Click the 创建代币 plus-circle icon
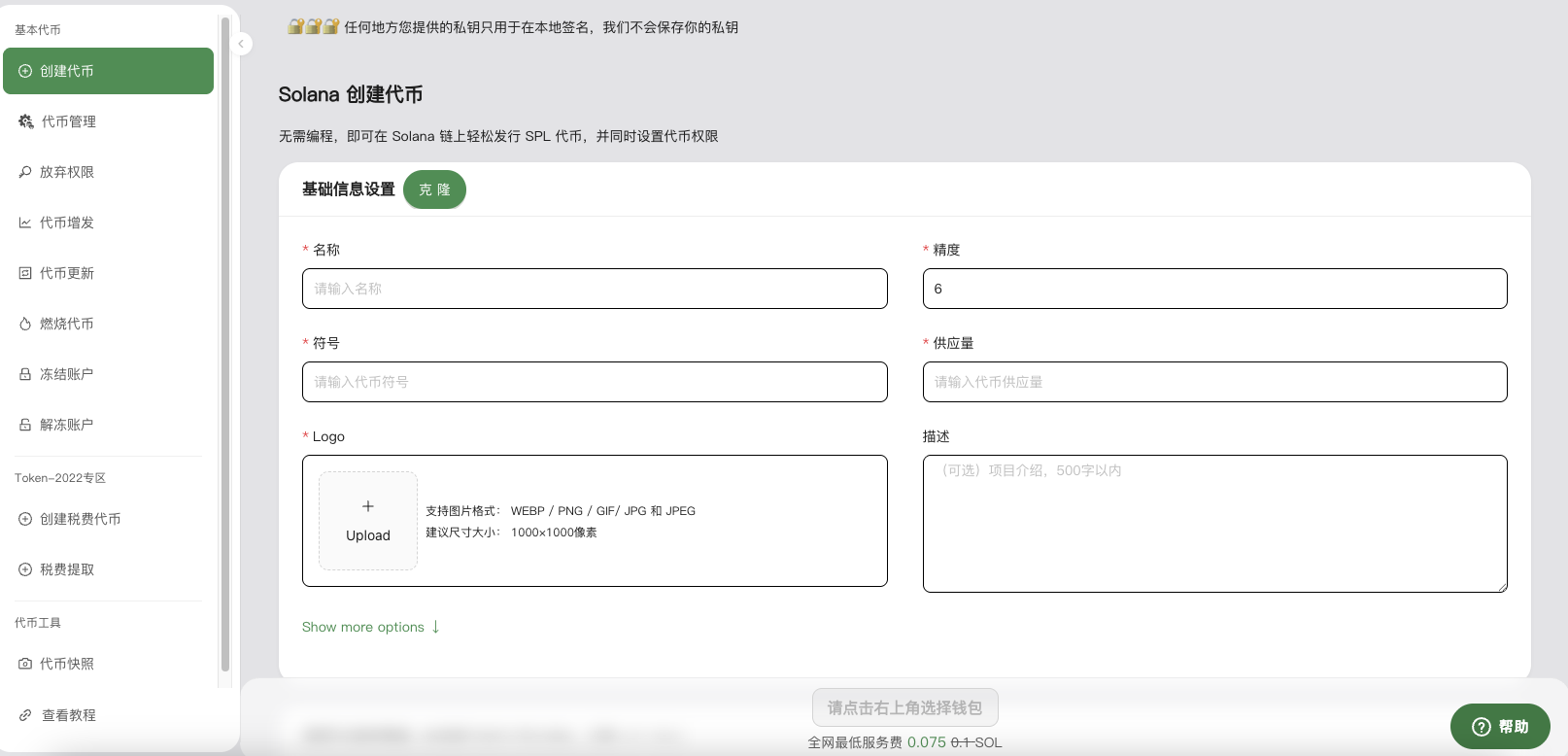The height and width of the screenshot is (756, 1568). coord(25,71)
